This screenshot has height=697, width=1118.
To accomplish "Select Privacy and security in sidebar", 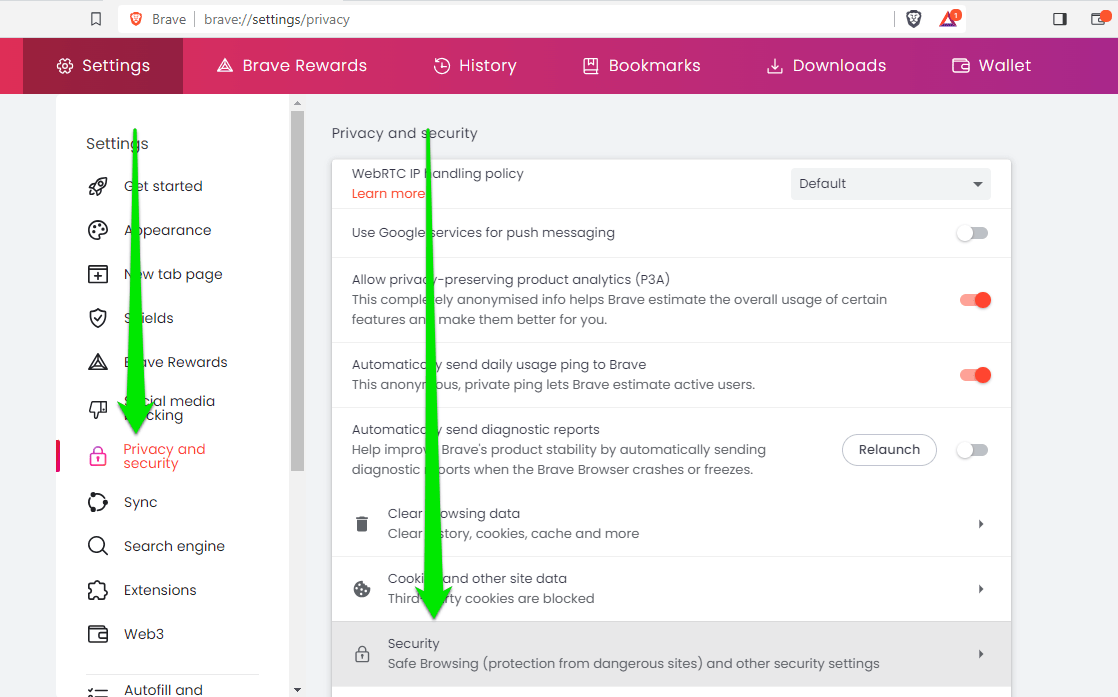I will (164, 456).
